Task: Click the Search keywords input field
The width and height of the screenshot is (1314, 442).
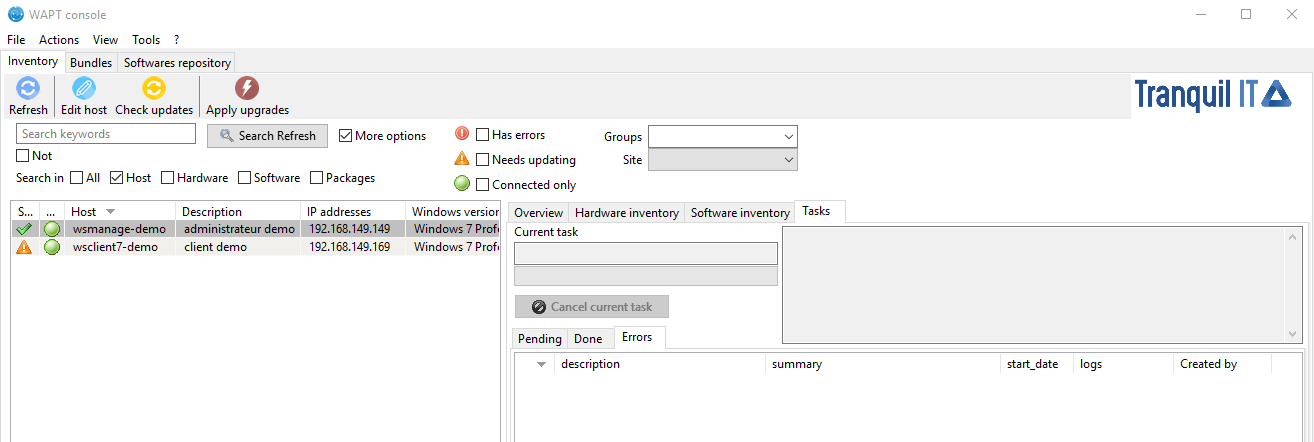Action: [x=106, y=134]
